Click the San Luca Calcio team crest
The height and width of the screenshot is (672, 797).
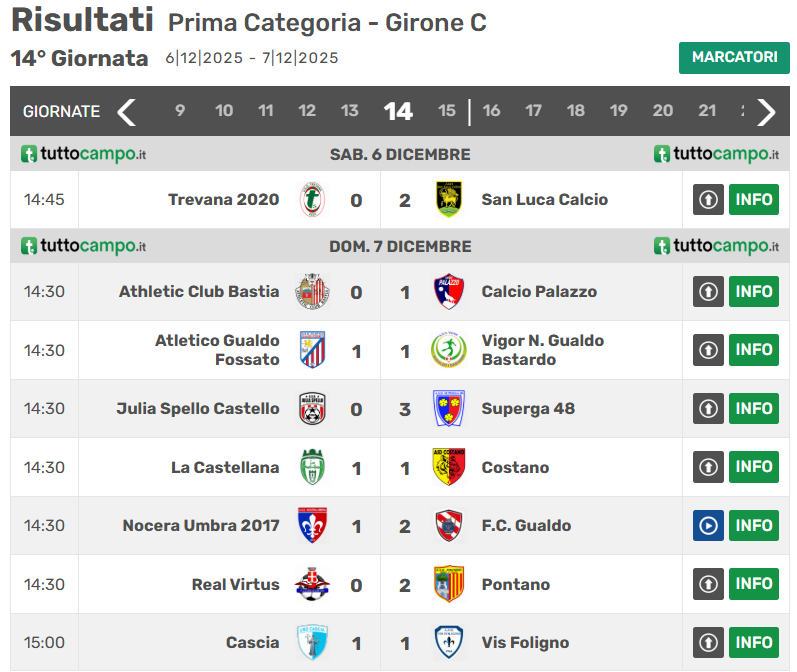pos(449,200)
